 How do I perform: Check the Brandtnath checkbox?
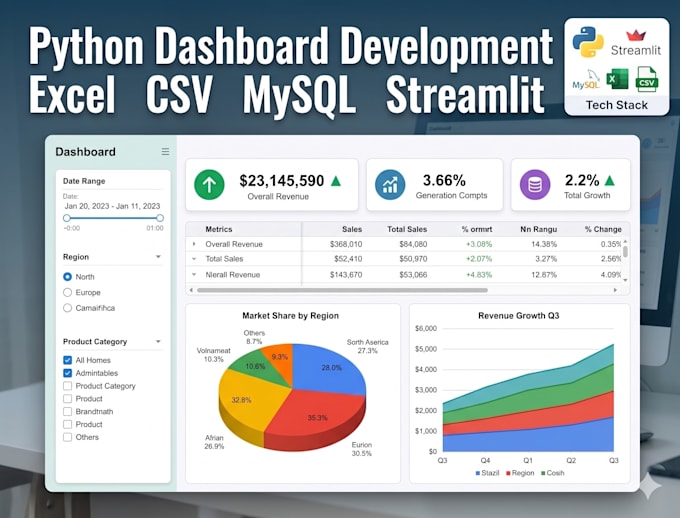[67, 411]
